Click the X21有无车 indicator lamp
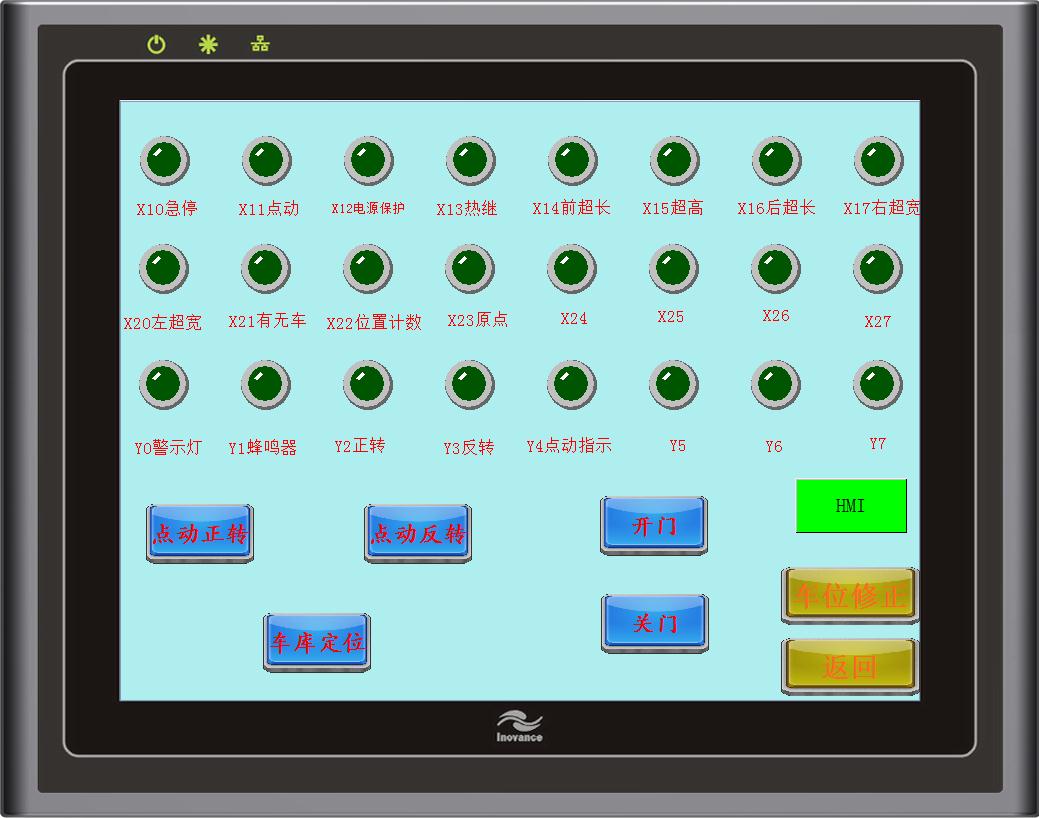The width and height of the screenshot is (1039, 818). 266,269
